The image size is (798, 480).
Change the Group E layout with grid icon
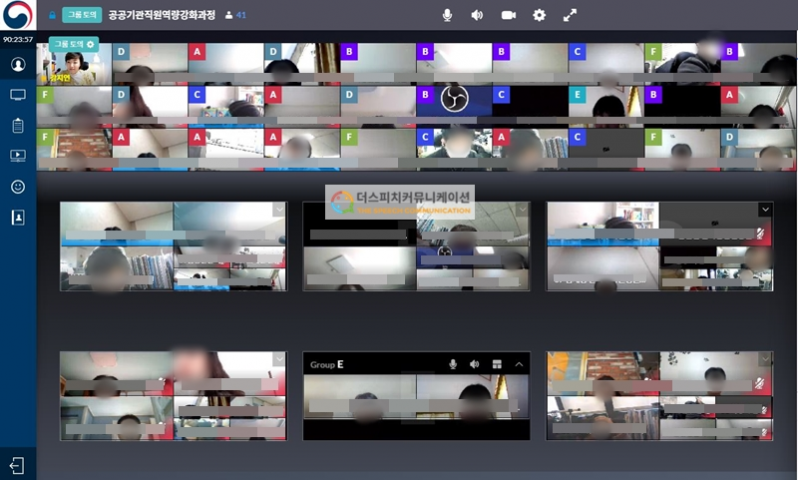[497, 364]
